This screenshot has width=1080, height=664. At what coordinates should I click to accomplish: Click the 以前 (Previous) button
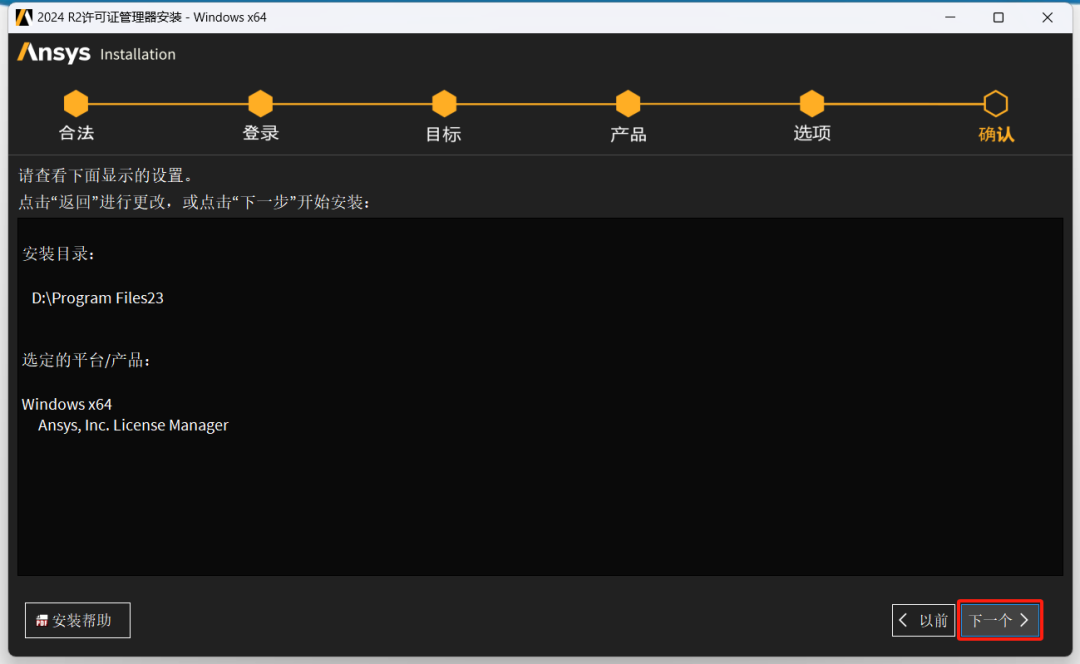(x=923, y=620)
